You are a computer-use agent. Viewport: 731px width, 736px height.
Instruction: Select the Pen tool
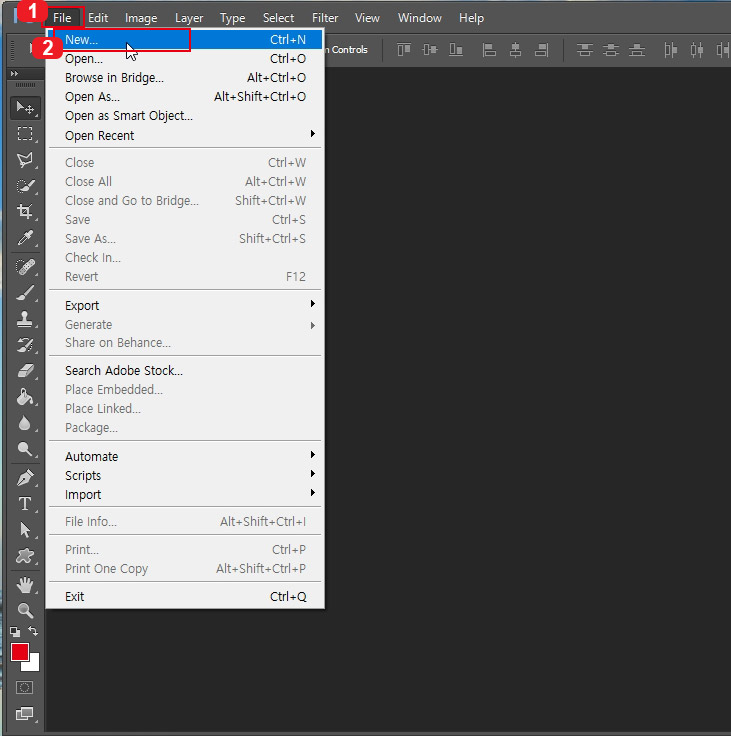point(25,478)
